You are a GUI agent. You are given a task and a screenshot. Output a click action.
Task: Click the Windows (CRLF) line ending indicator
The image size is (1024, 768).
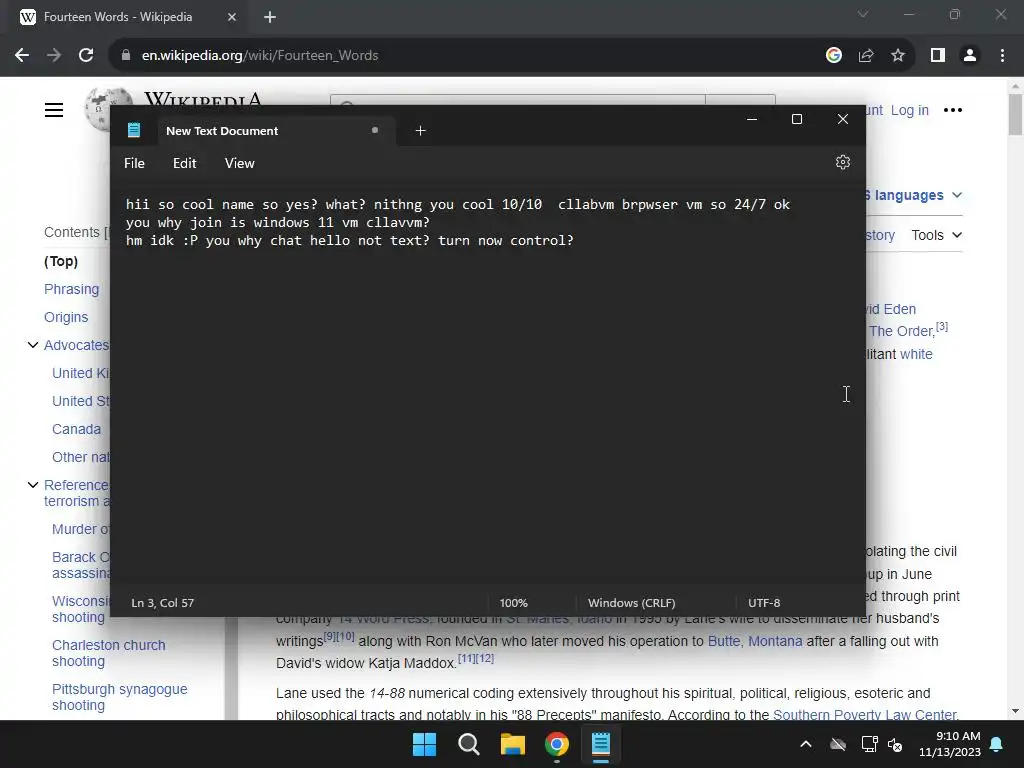[632, 603]
